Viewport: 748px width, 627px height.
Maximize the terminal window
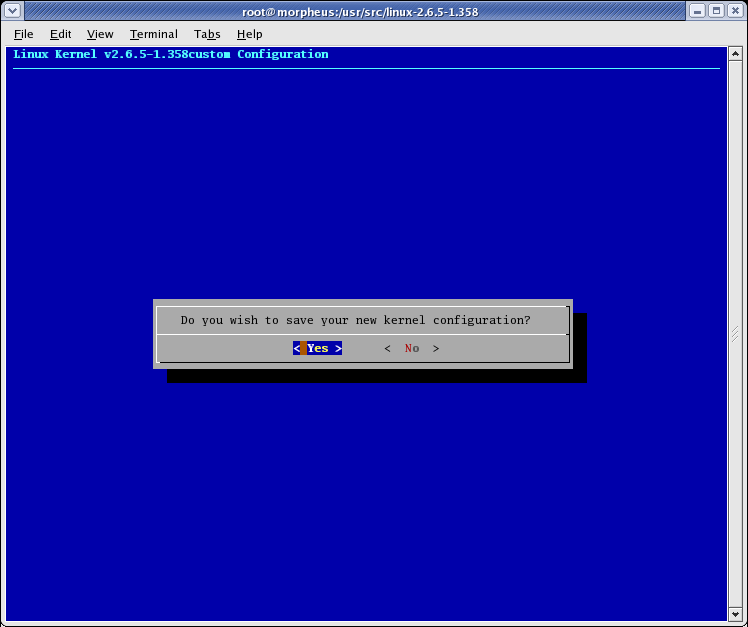(716, 11)
